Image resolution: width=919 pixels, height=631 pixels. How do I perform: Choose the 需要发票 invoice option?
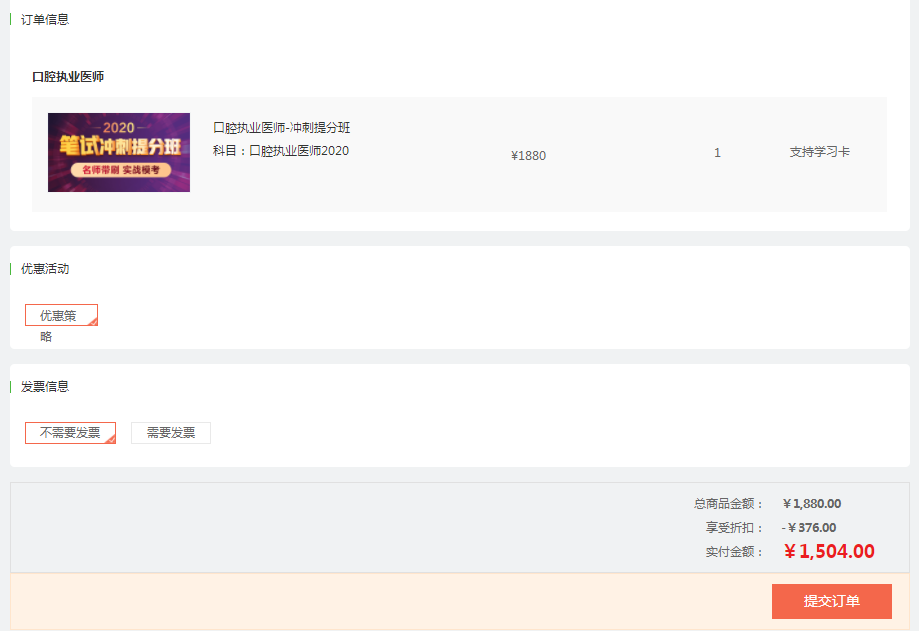tap(171, 433)
